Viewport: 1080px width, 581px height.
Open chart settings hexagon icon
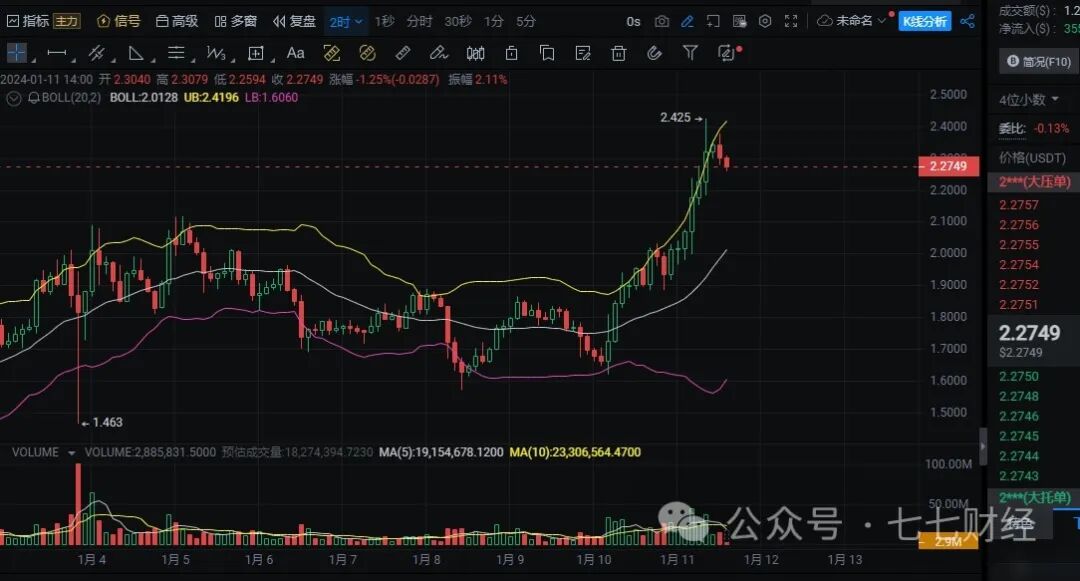765,21
